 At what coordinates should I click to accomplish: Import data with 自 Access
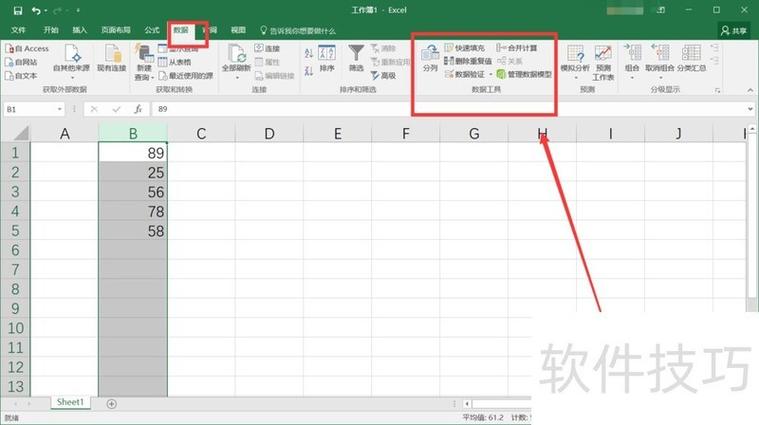27,48
